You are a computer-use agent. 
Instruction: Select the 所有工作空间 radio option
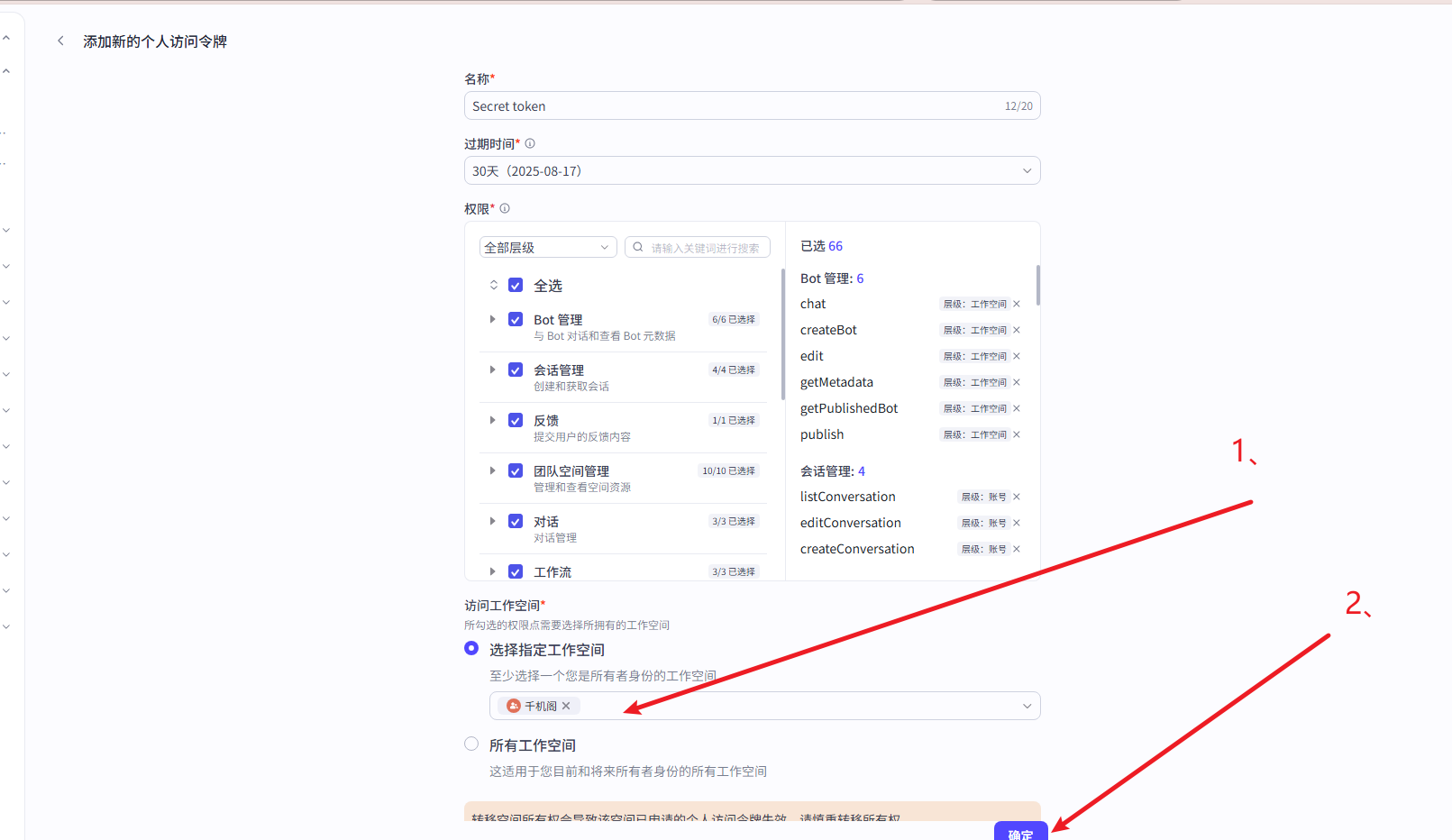point(471,744)
